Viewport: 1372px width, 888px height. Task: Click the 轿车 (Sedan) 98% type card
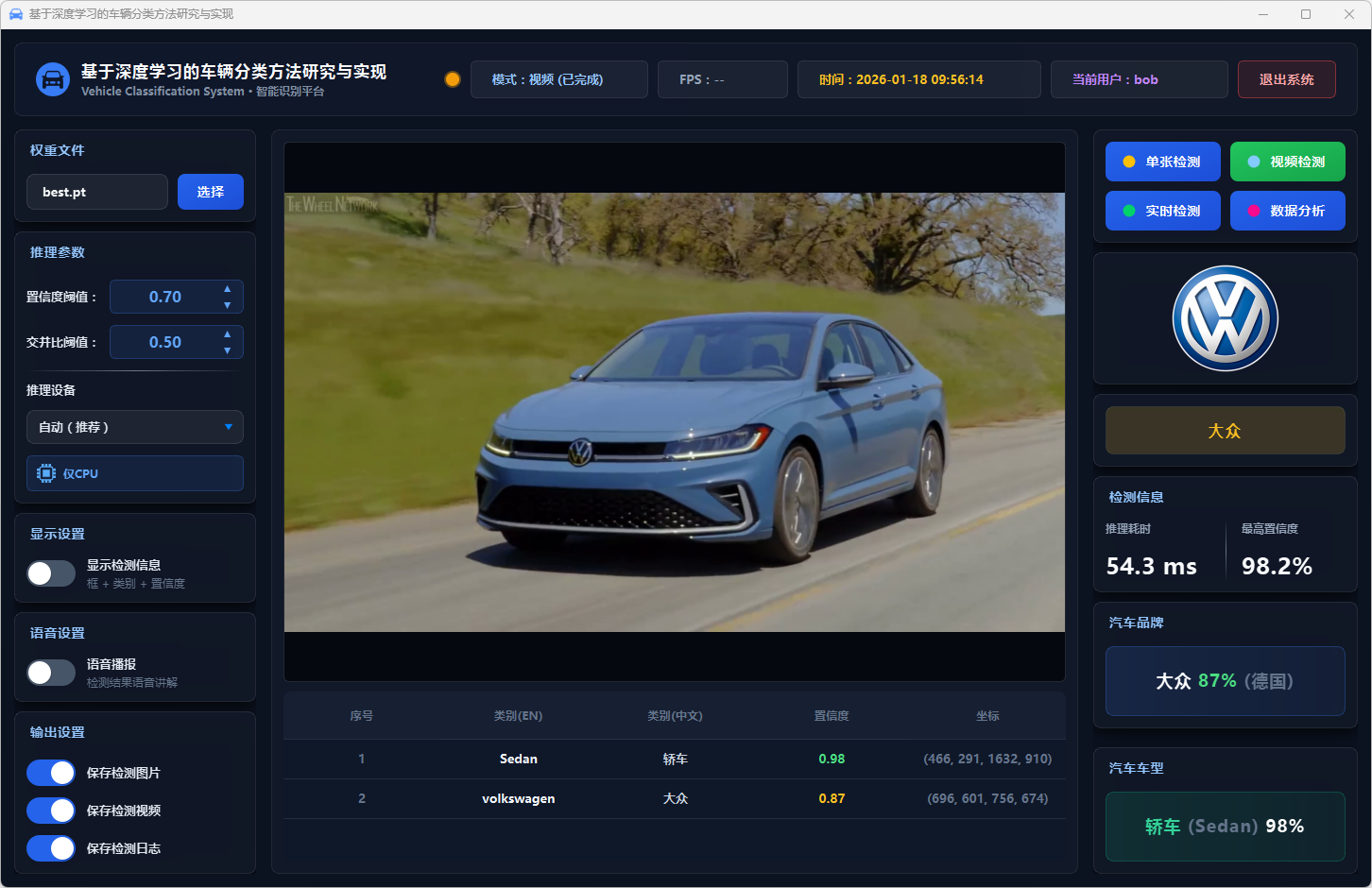tap(1226, 827)
